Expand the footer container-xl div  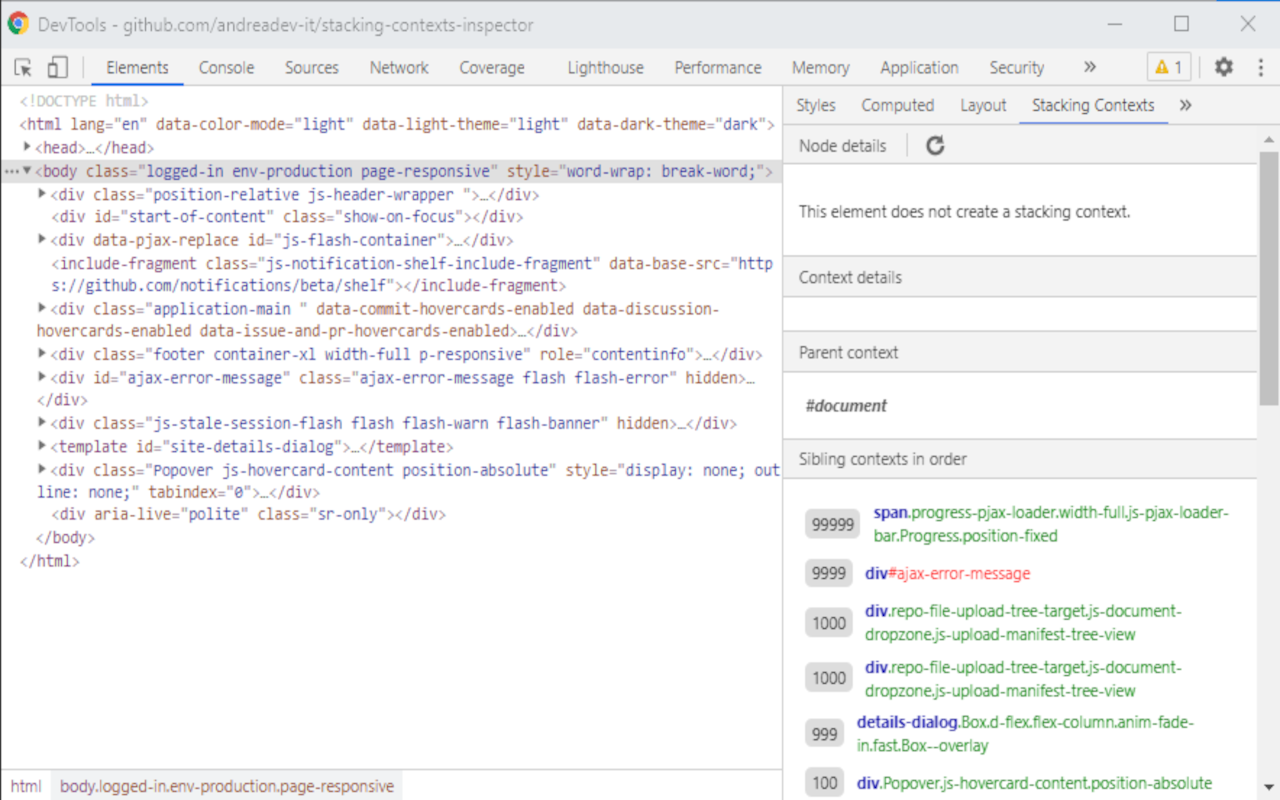click(41, 354)
